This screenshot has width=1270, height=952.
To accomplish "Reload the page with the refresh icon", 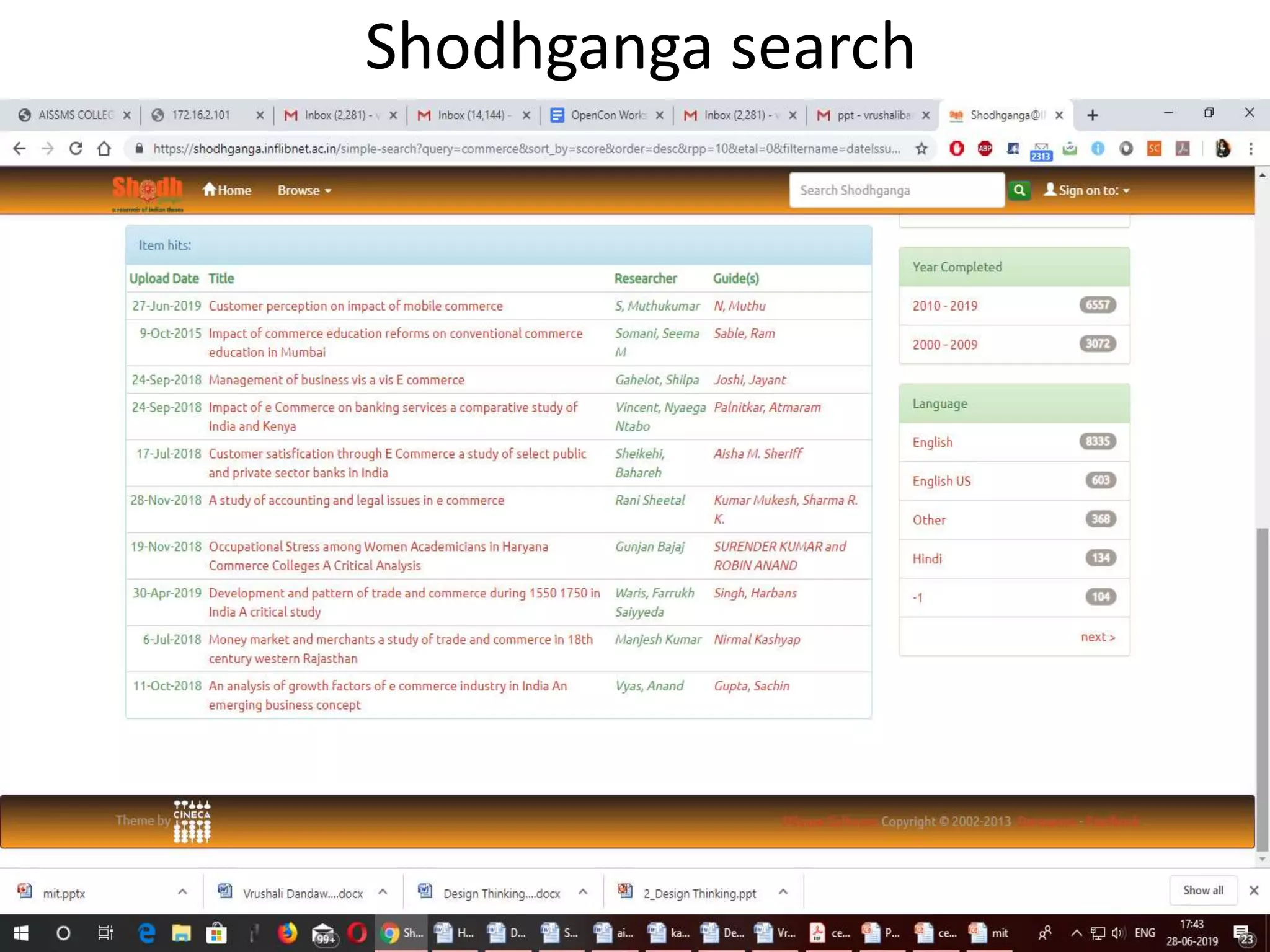I will (76, 149).
